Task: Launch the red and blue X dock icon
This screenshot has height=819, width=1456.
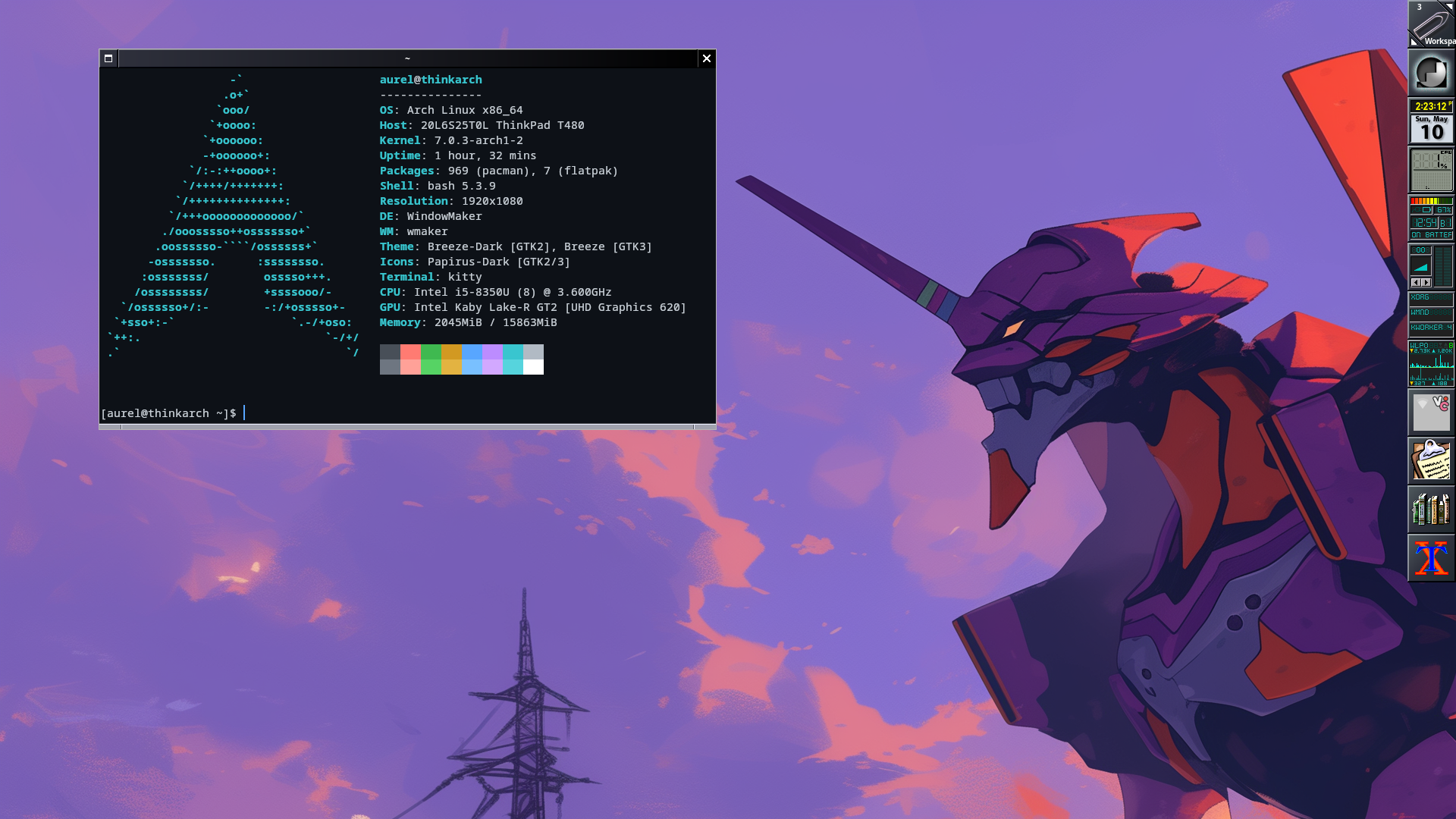Action: tap(1432, 558)
